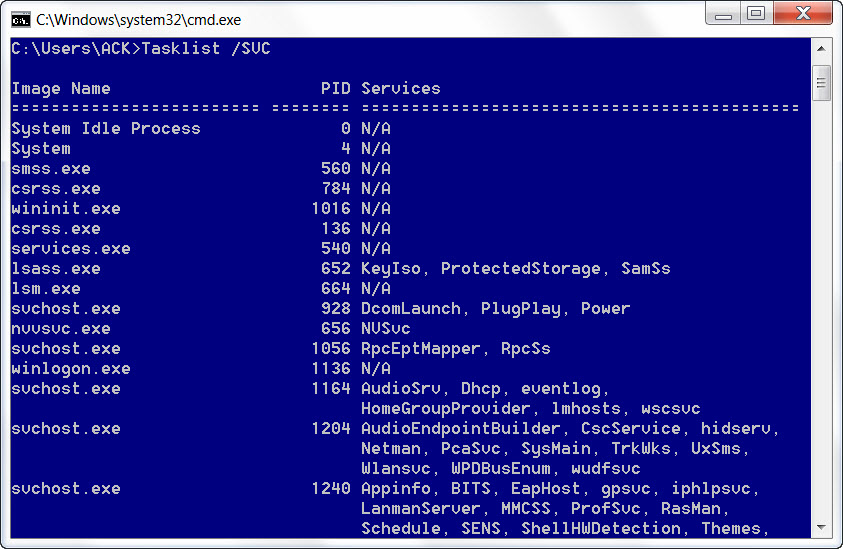
Task: Click the System Idle Process entry
Action: click(106, 129)
